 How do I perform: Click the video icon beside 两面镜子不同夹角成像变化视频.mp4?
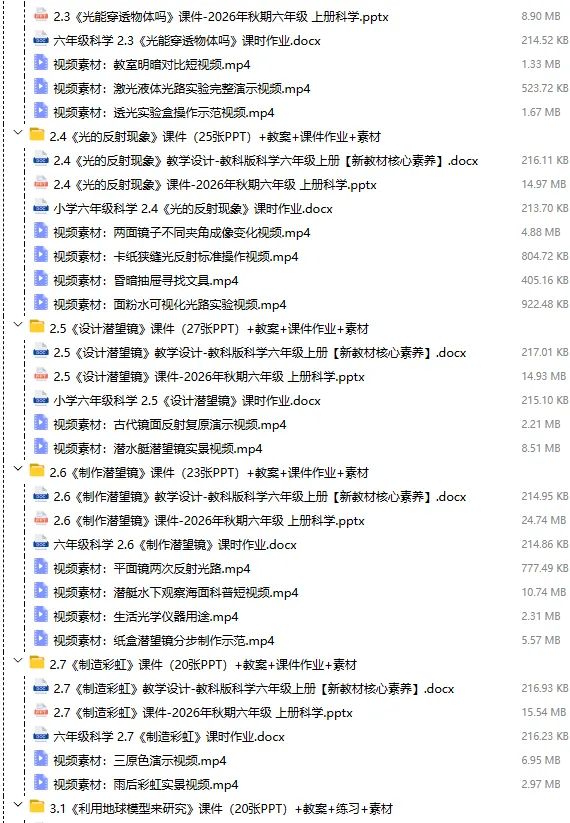click(40, 232)
